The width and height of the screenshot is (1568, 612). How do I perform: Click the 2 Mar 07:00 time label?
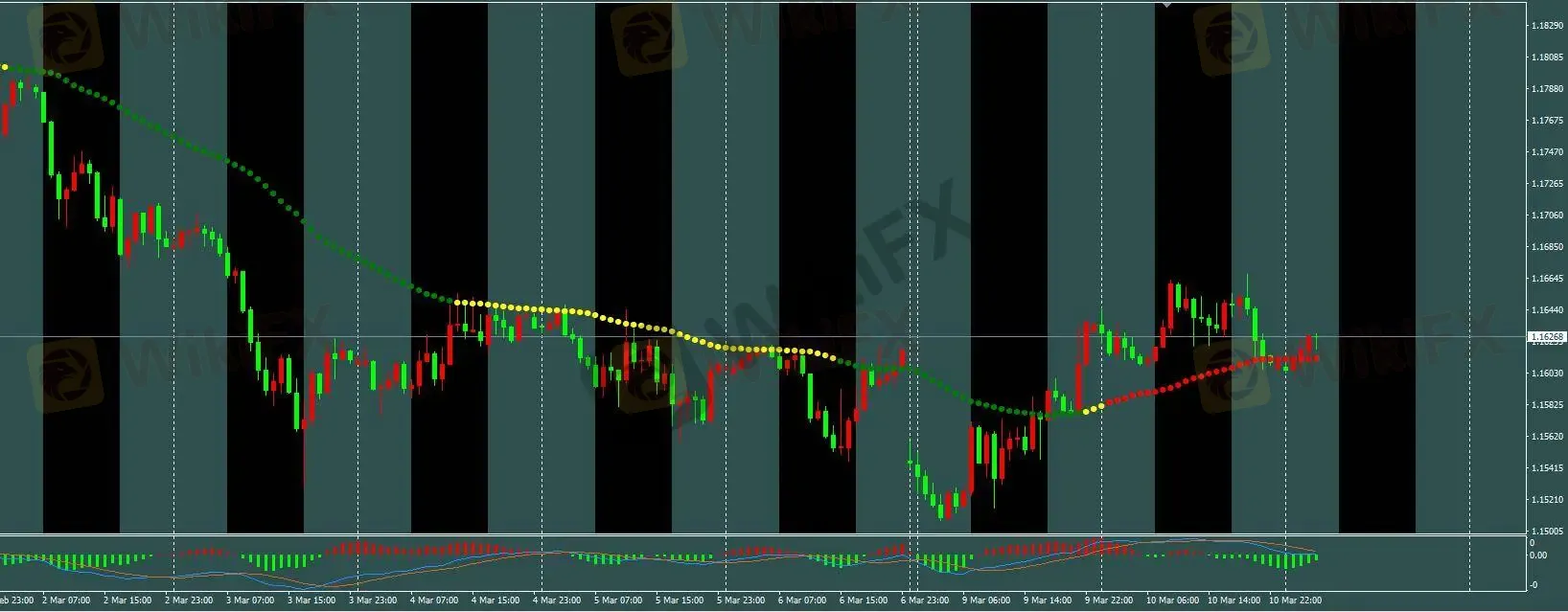[66, 601]
